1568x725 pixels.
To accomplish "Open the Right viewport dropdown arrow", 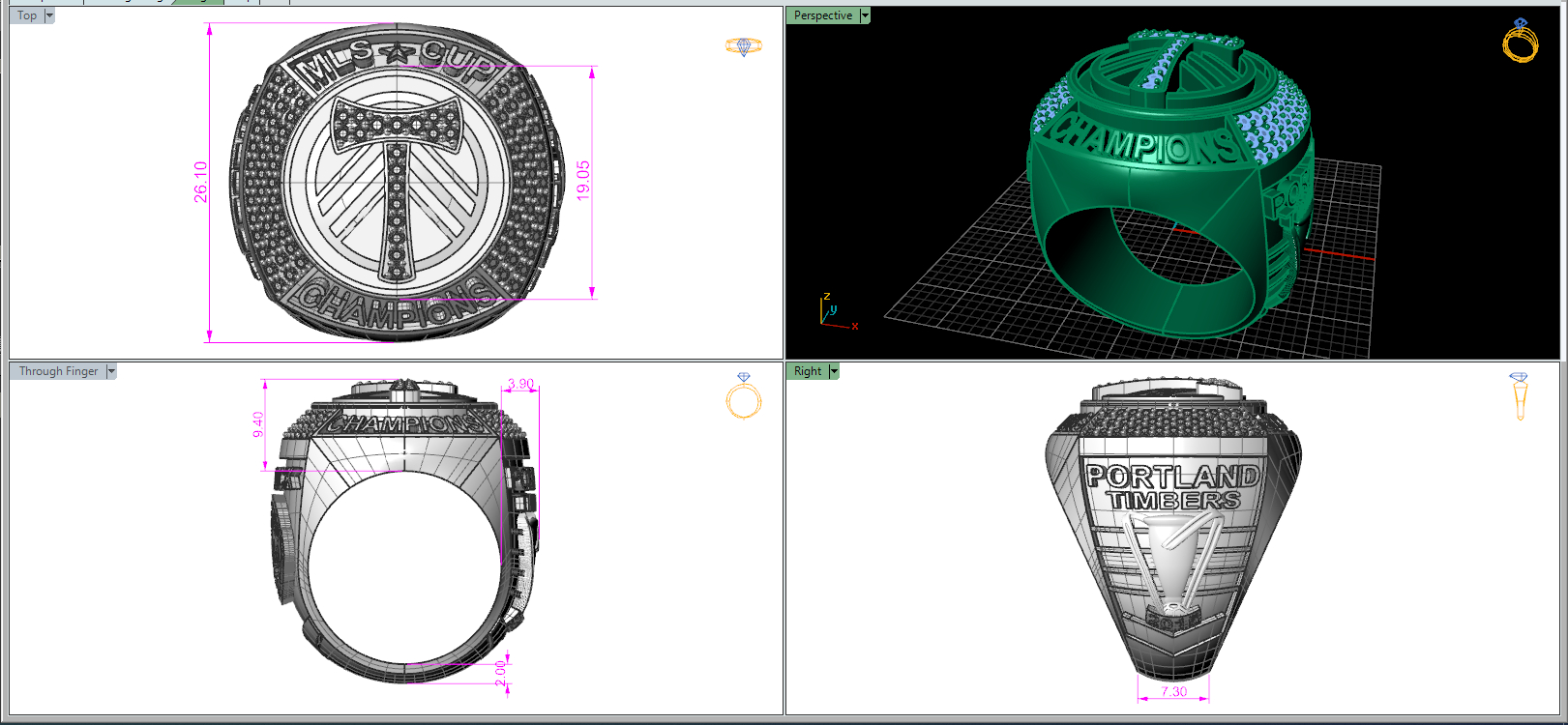I will coord(834,371).
